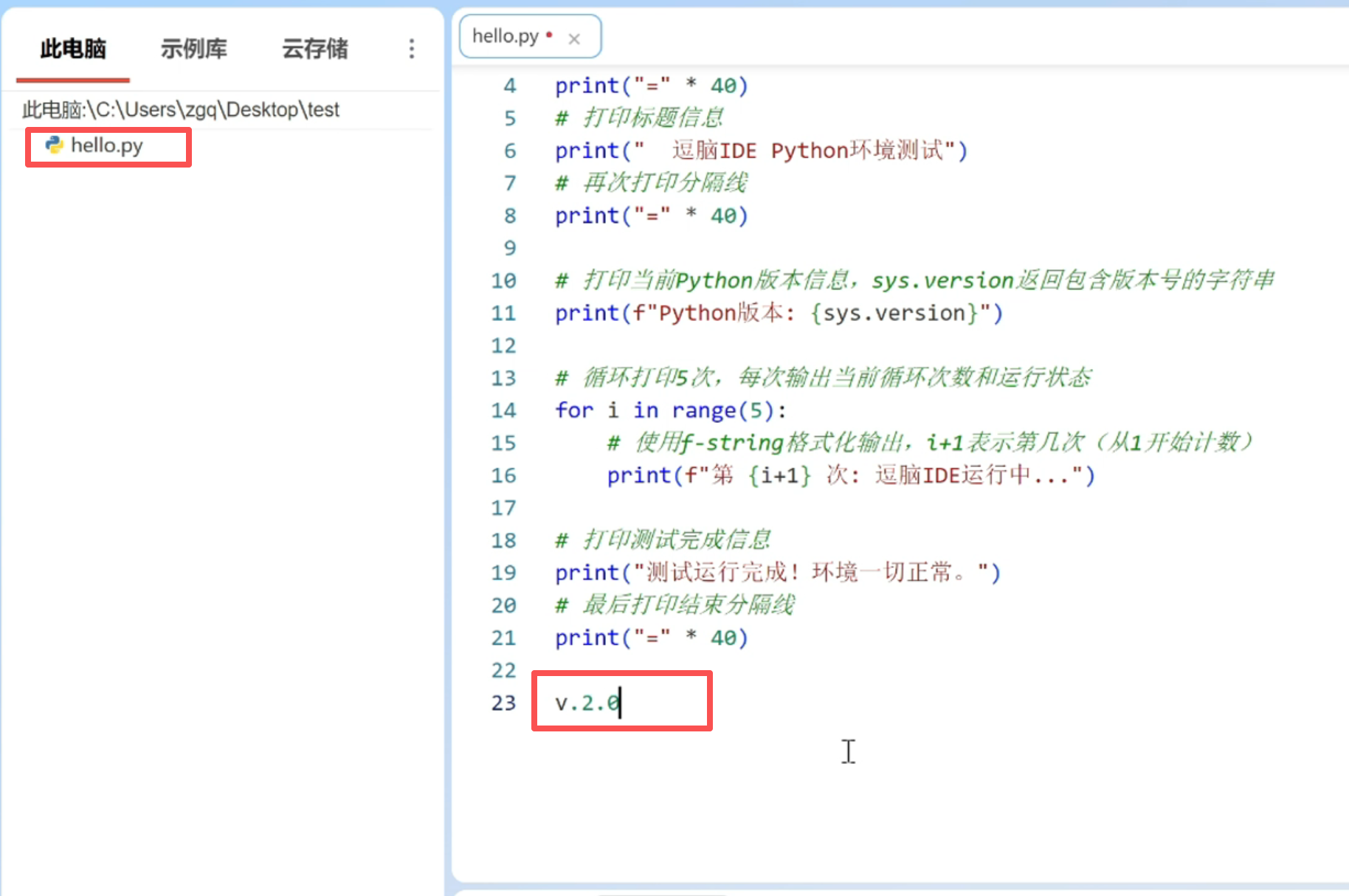
Task: Click the path 此电脑:\C:\Users\zgq\Desktop\test
Action: pyautogui.click(x=181, y=110)
